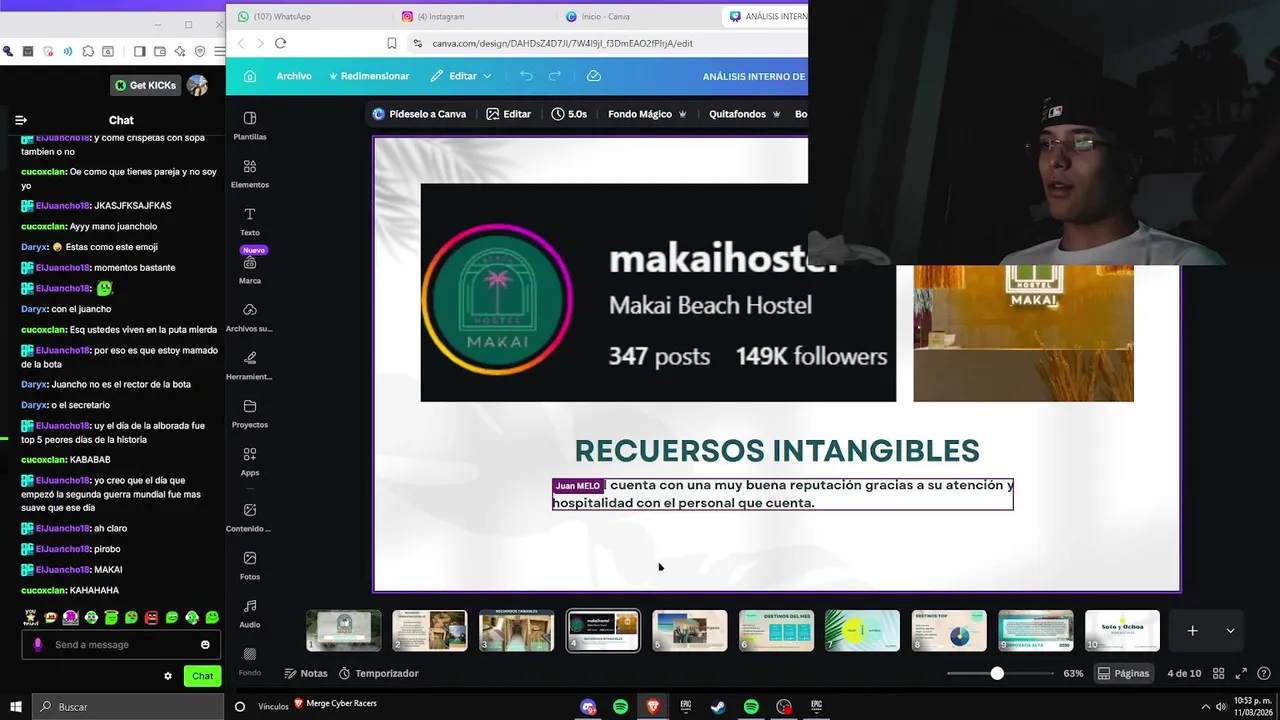This screenshot has width=1280, height=720.
Task: Send message with green Chat button
Action: (203, 676)
